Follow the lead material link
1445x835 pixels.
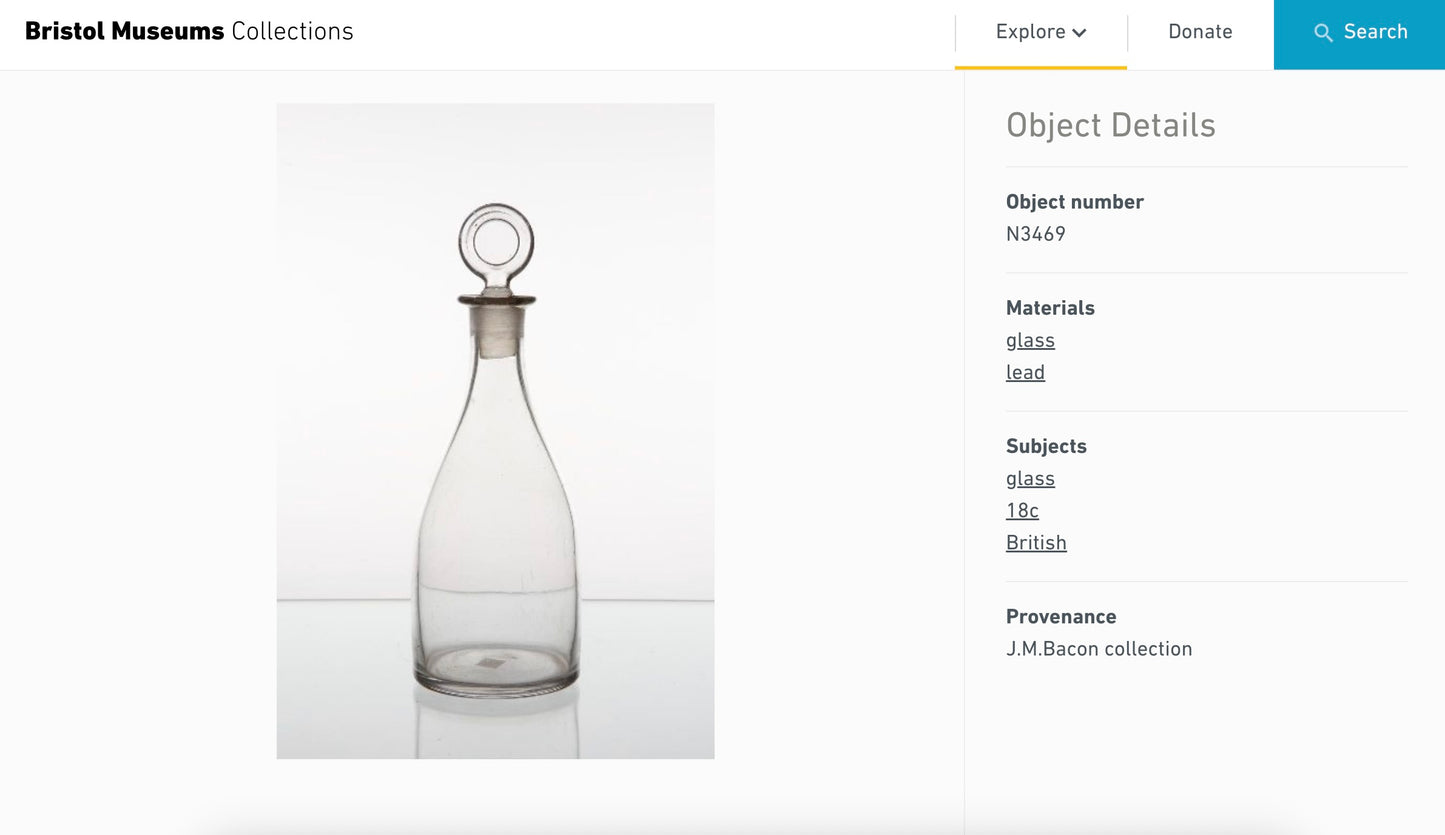point(1025,373)
